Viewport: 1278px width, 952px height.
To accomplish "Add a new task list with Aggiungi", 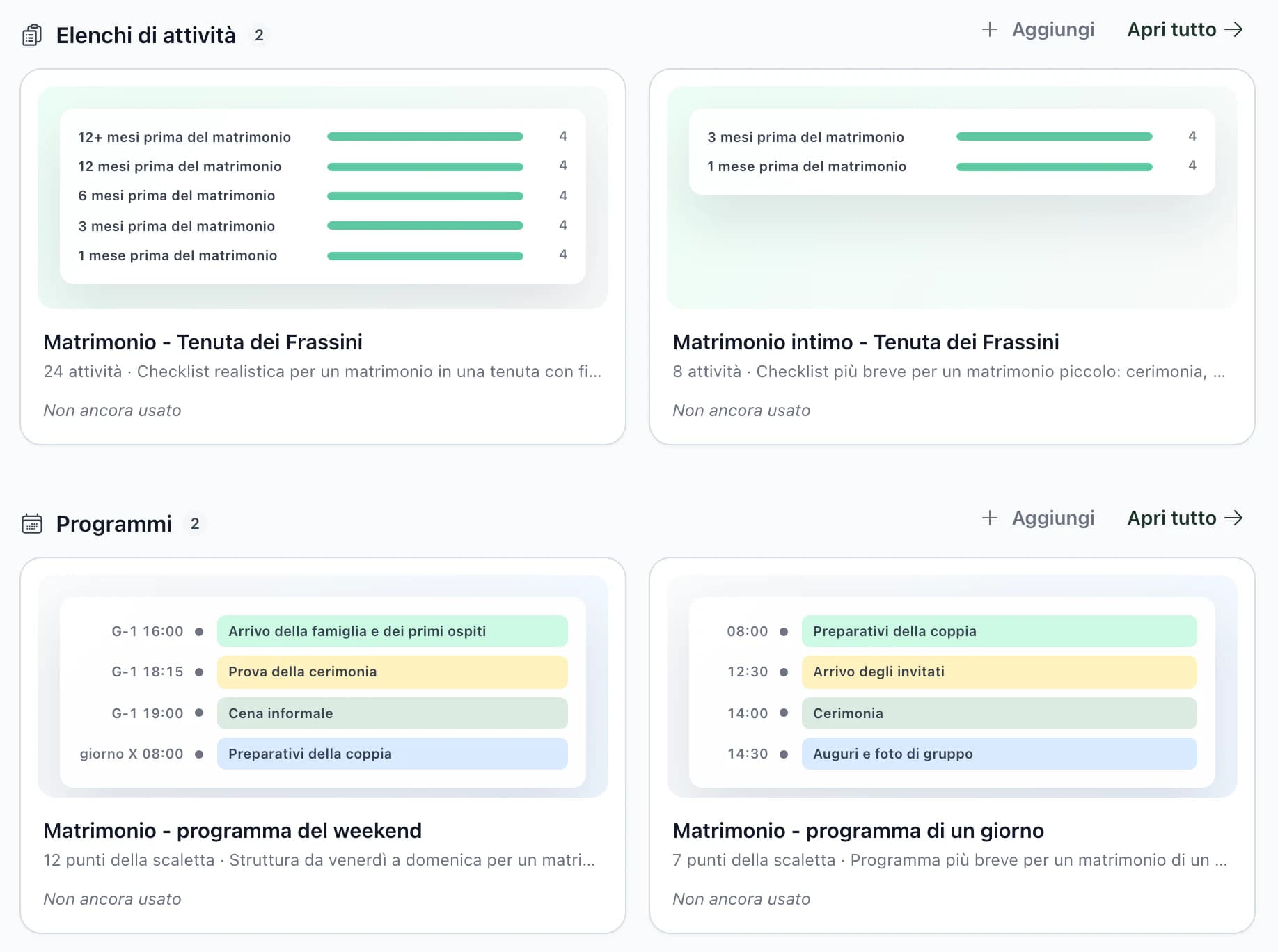I will coord(1038,29).
